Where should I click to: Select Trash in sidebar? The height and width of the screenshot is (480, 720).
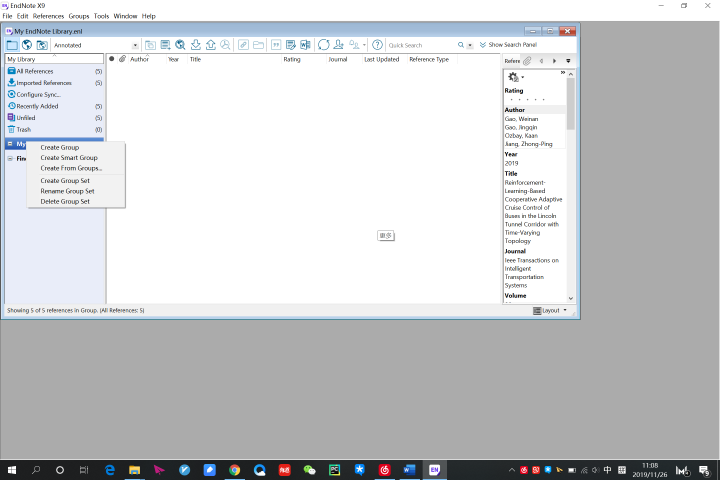click(55, 130)
